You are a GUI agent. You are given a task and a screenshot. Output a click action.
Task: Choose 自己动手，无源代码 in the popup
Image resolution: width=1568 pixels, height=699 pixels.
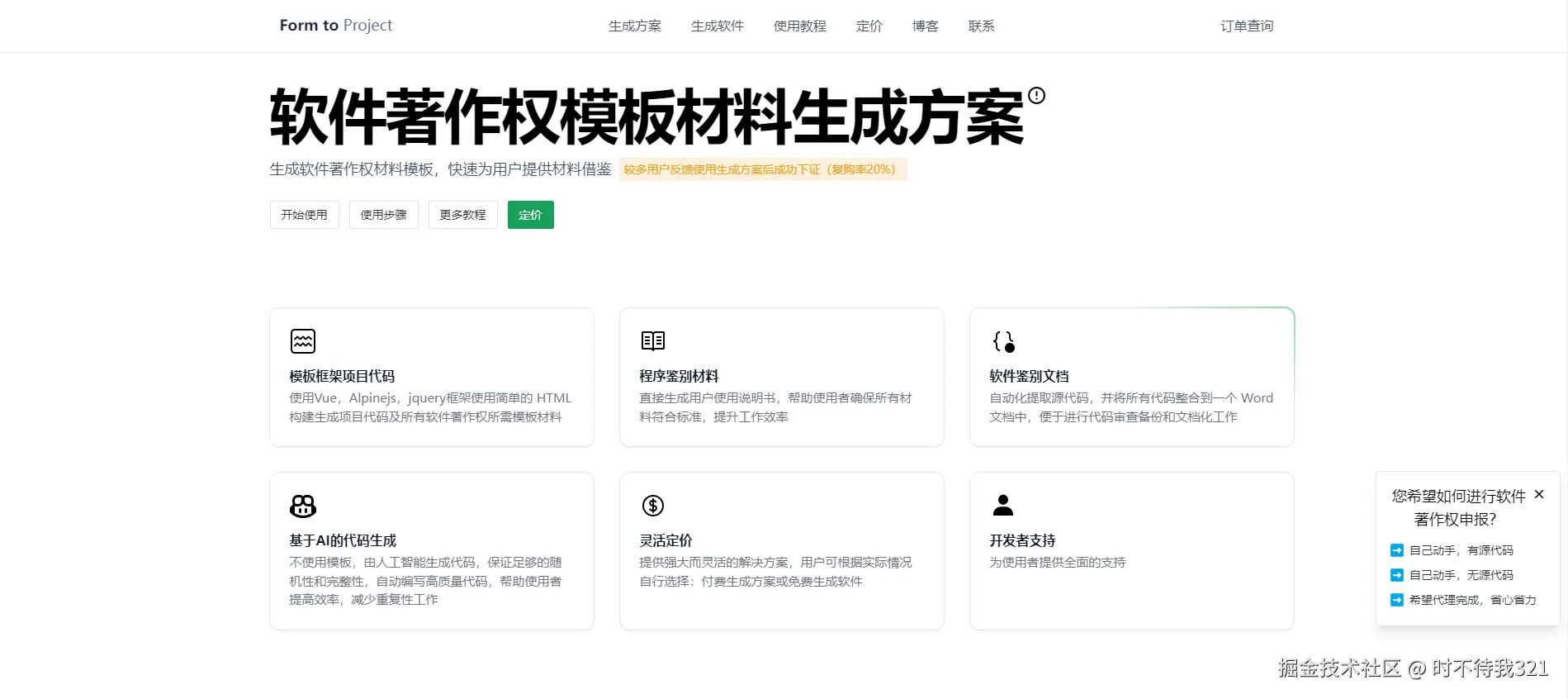tap(1461, 575)
